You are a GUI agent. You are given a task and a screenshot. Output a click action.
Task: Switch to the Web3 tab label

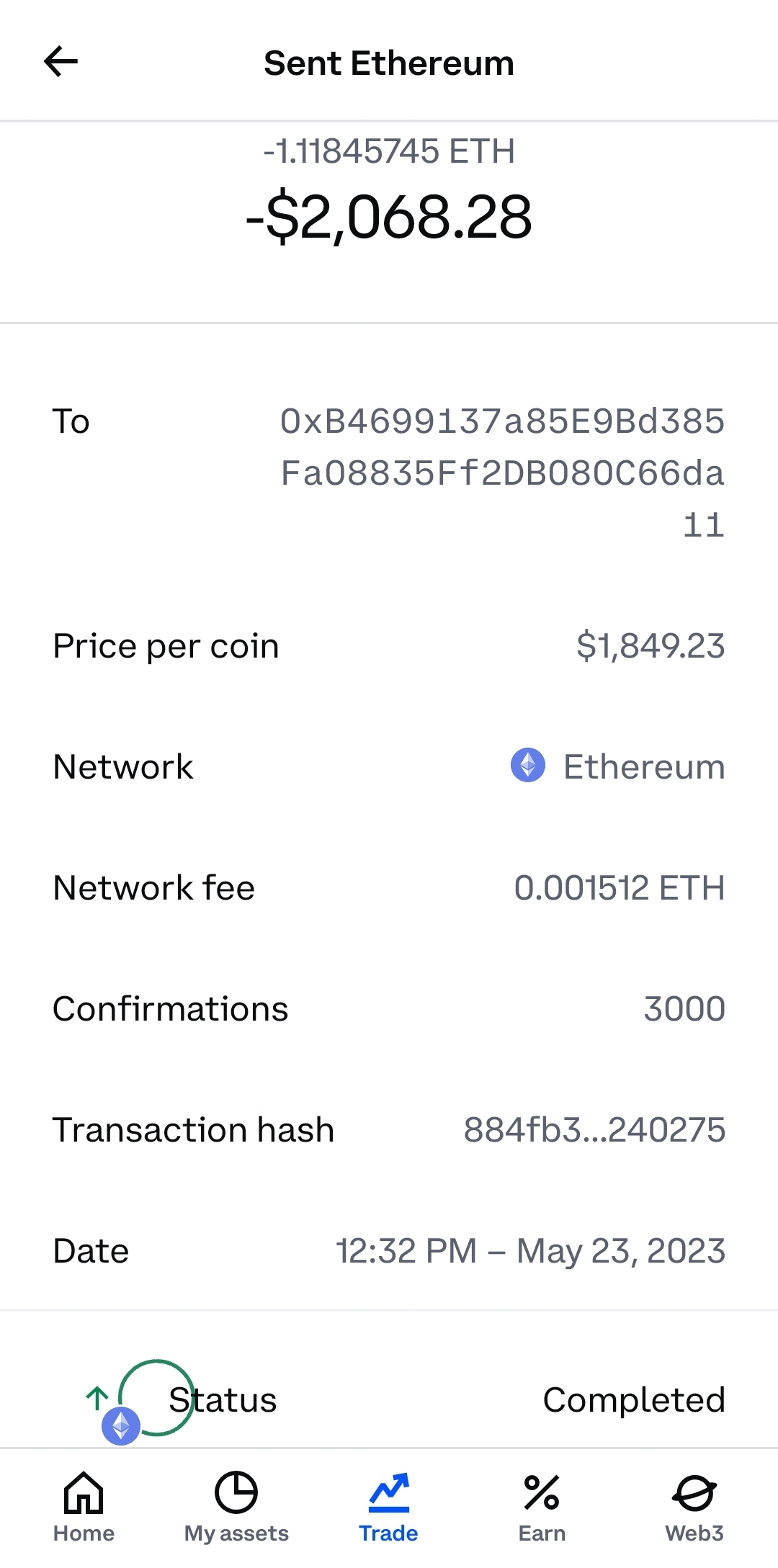pyautogui.click(x=694, y=1533)
